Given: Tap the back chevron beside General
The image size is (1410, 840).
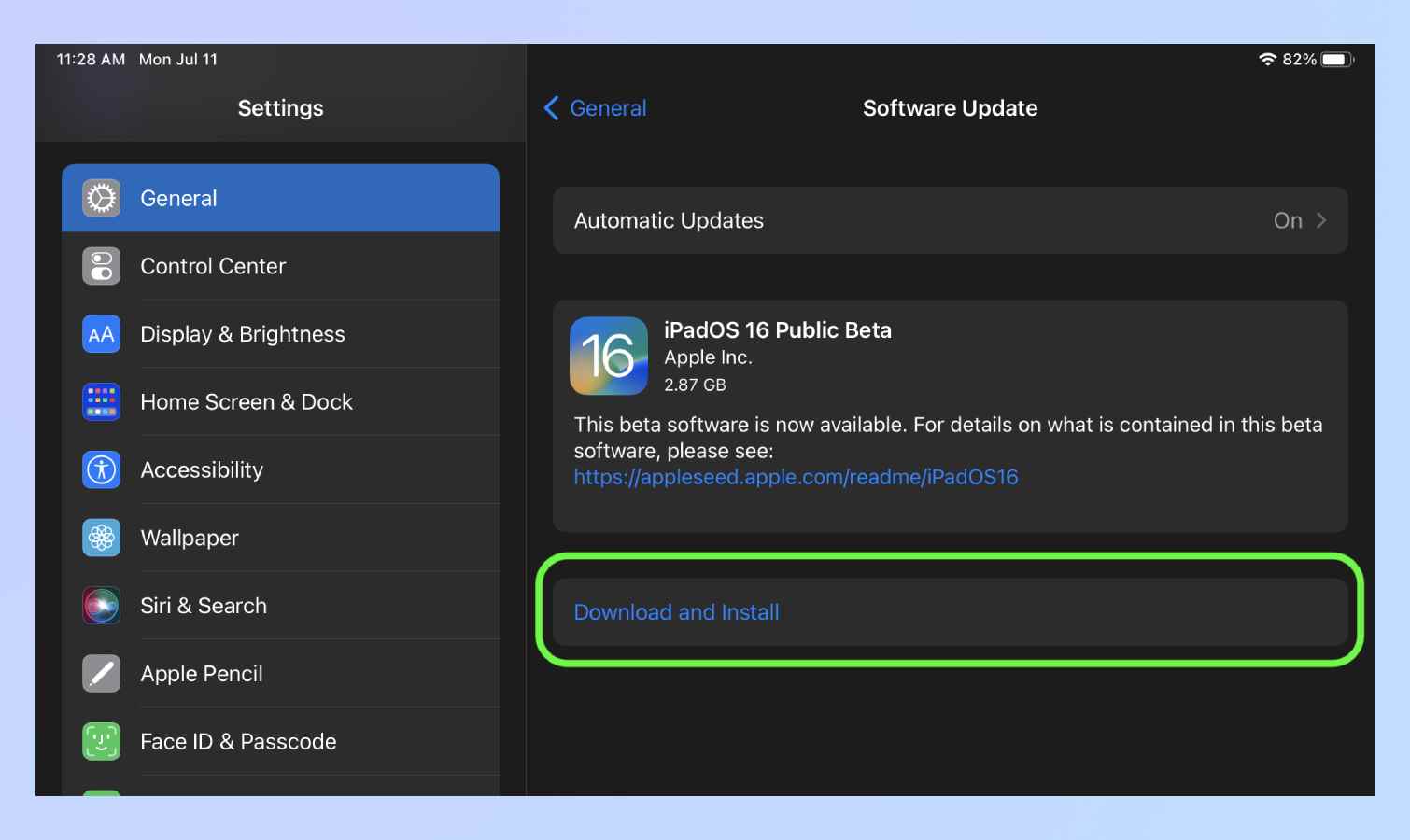Looking at the screenshot, I should pos(551,108).
